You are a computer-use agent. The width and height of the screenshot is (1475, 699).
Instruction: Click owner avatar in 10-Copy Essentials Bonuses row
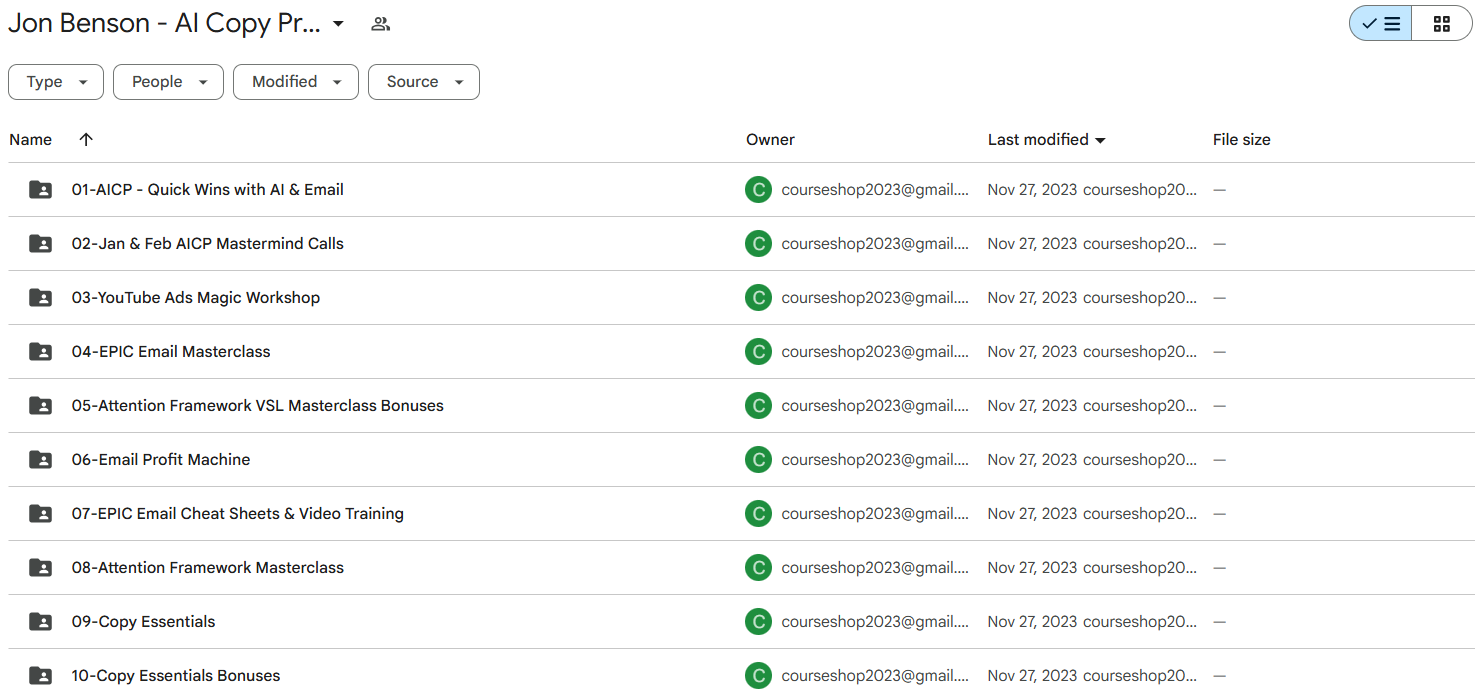click(x=758, y=676)
